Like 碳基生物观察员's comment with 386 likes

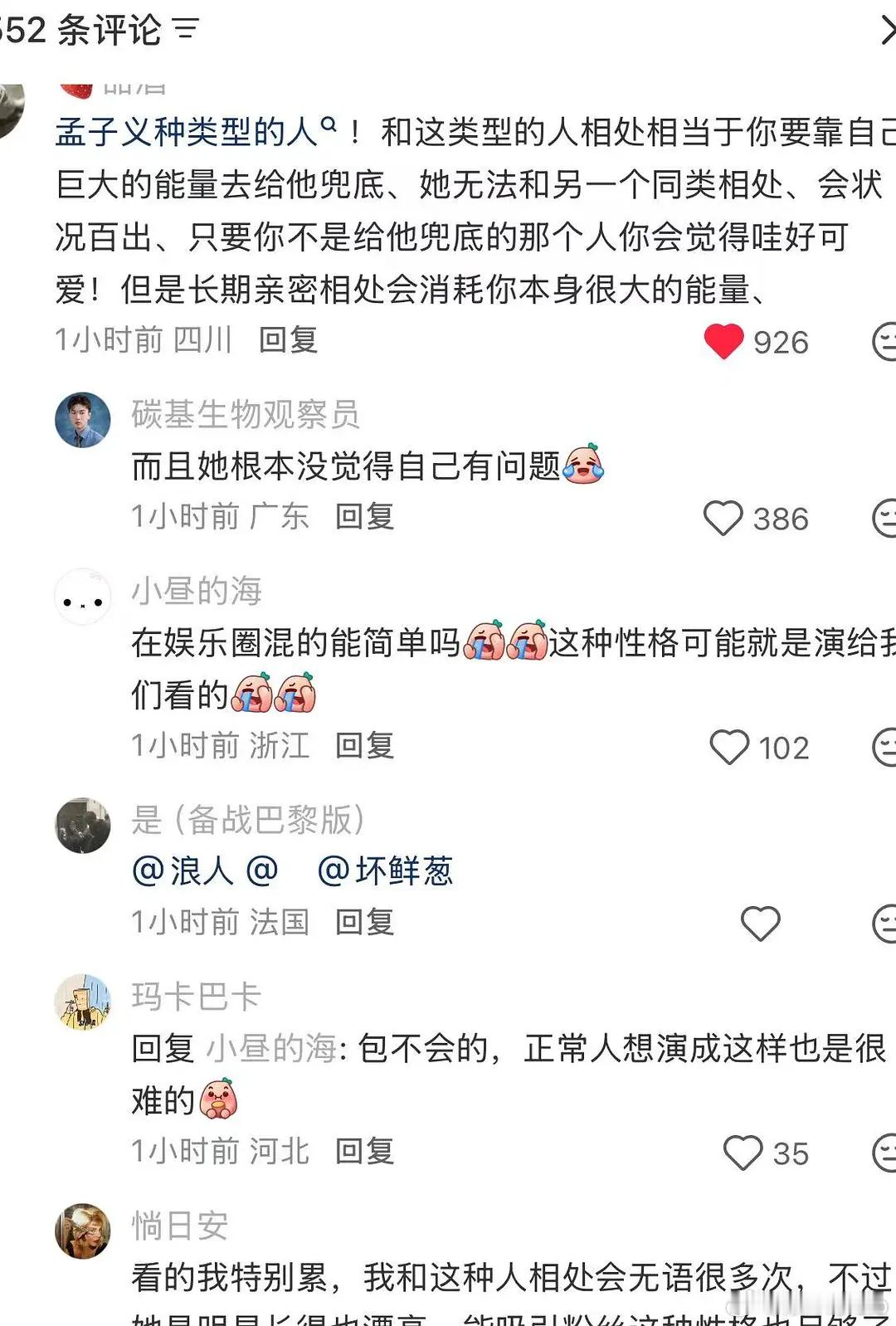[723, 519]
